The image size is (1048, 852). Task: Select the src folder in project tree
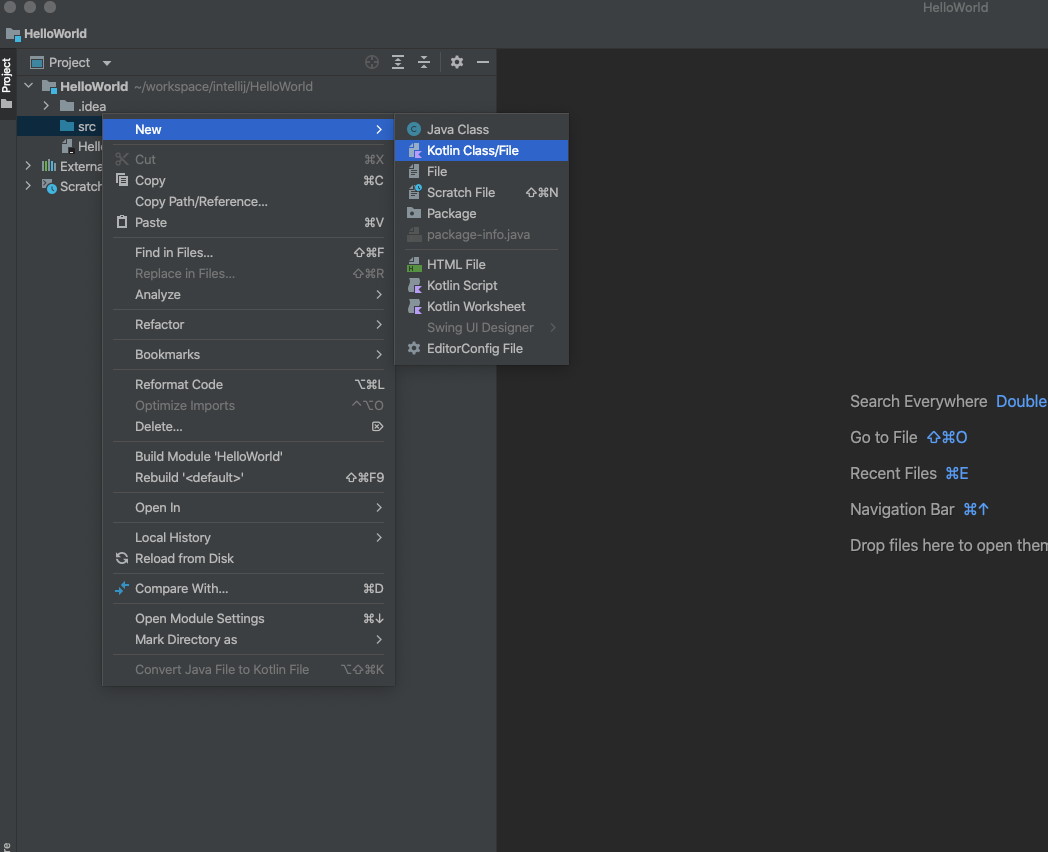coord(87,126)
